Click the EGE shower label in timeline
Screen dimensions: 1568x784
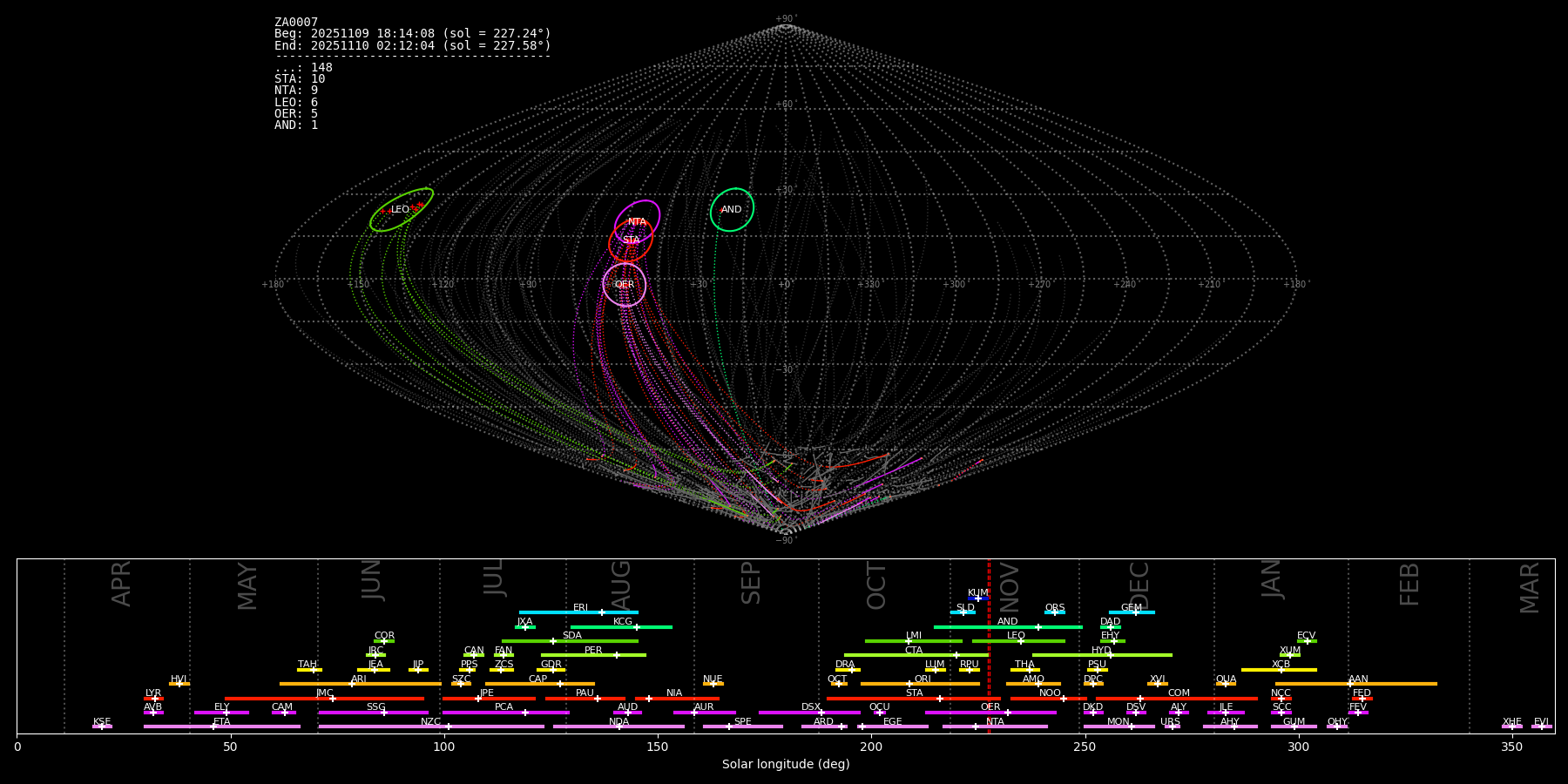893,722
